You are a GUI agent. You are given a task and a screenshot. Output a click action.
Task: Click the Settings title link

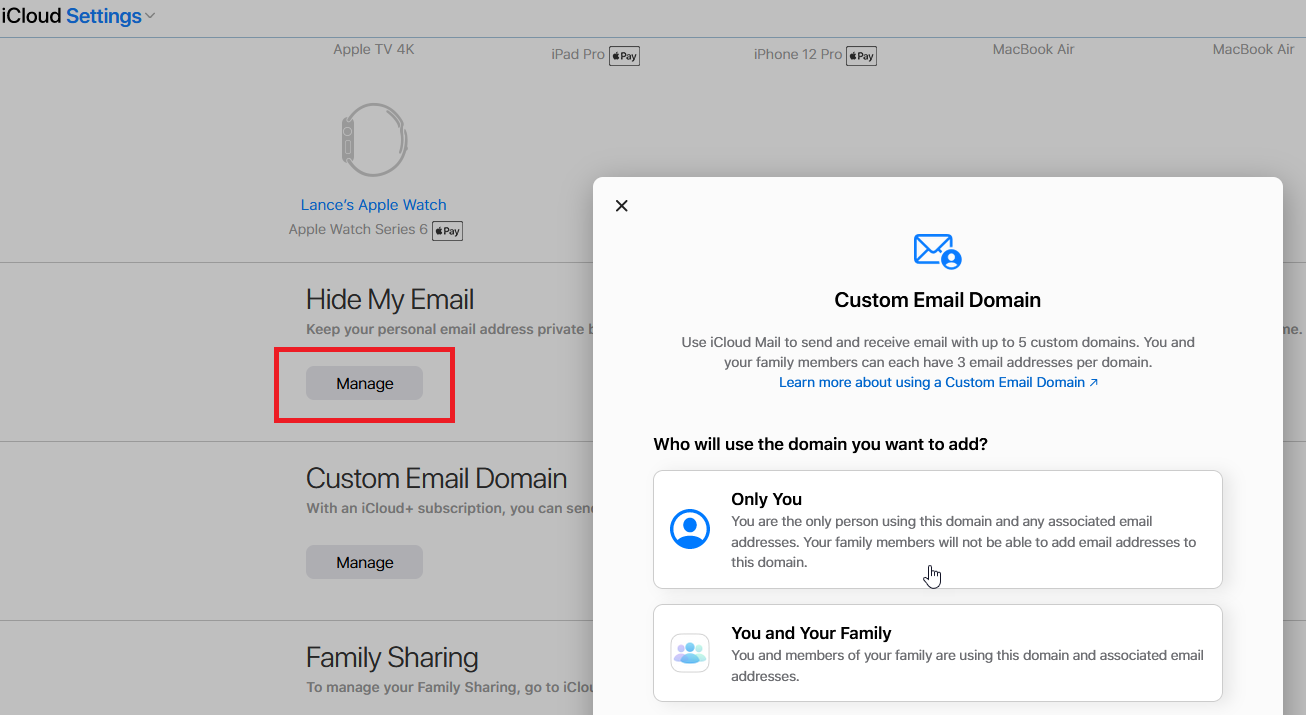tap(104, 16)
